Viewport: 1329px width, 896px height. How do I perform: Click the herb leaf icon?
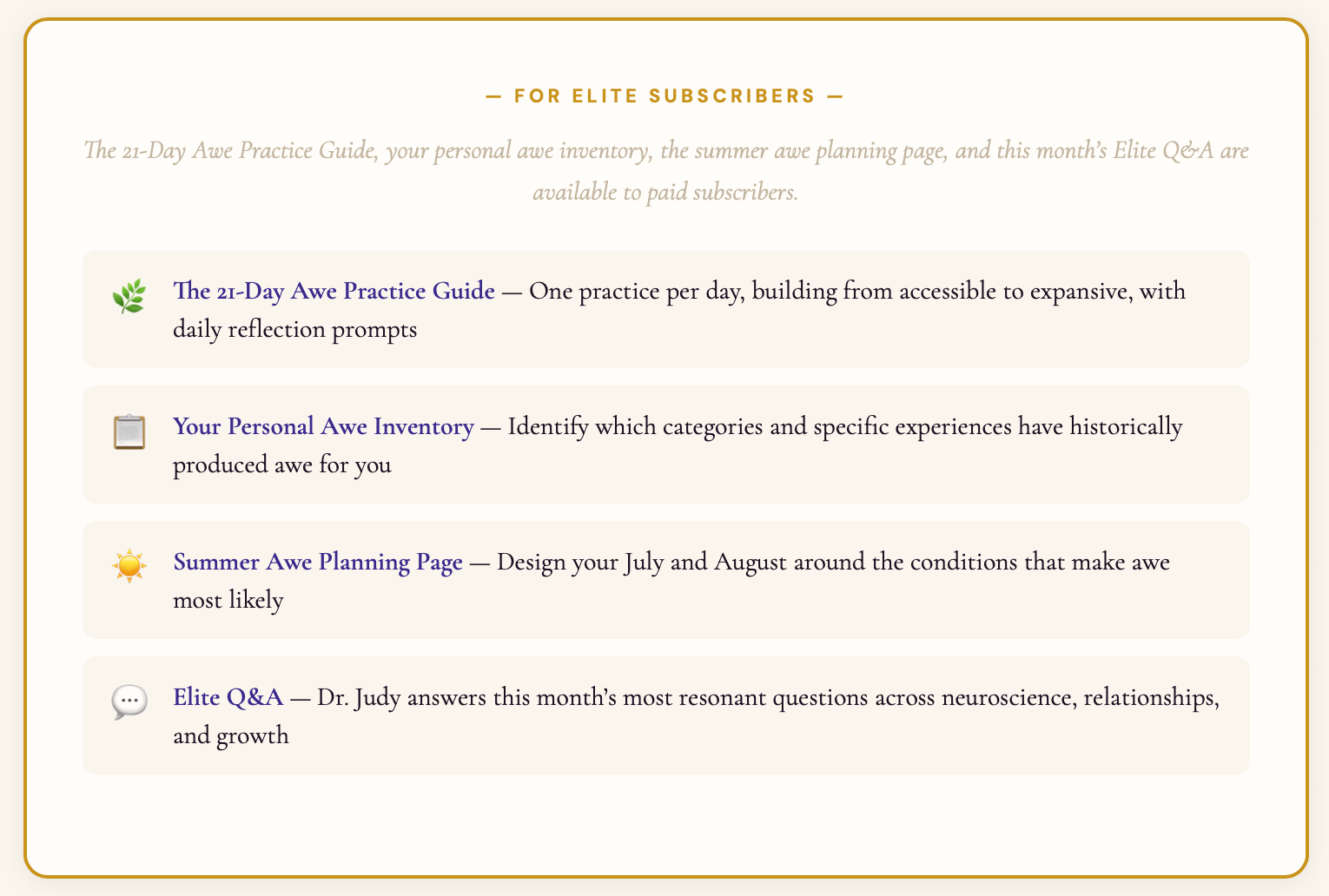[x=129, y=297]
